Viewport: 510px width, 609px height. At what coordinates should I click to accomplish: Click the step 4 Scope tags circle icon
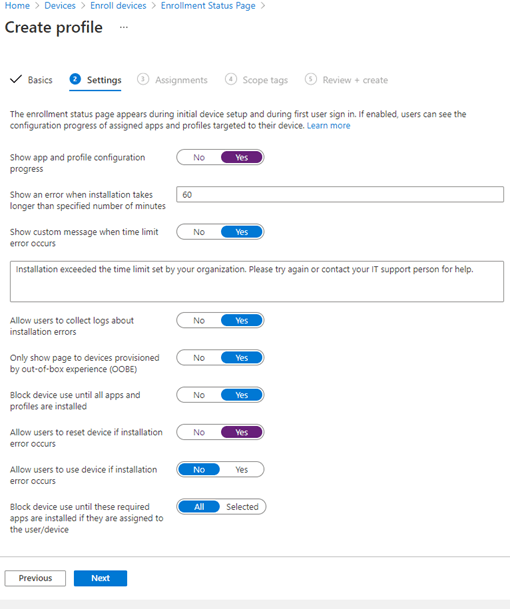pyautogui.click(x=231, y=79)
